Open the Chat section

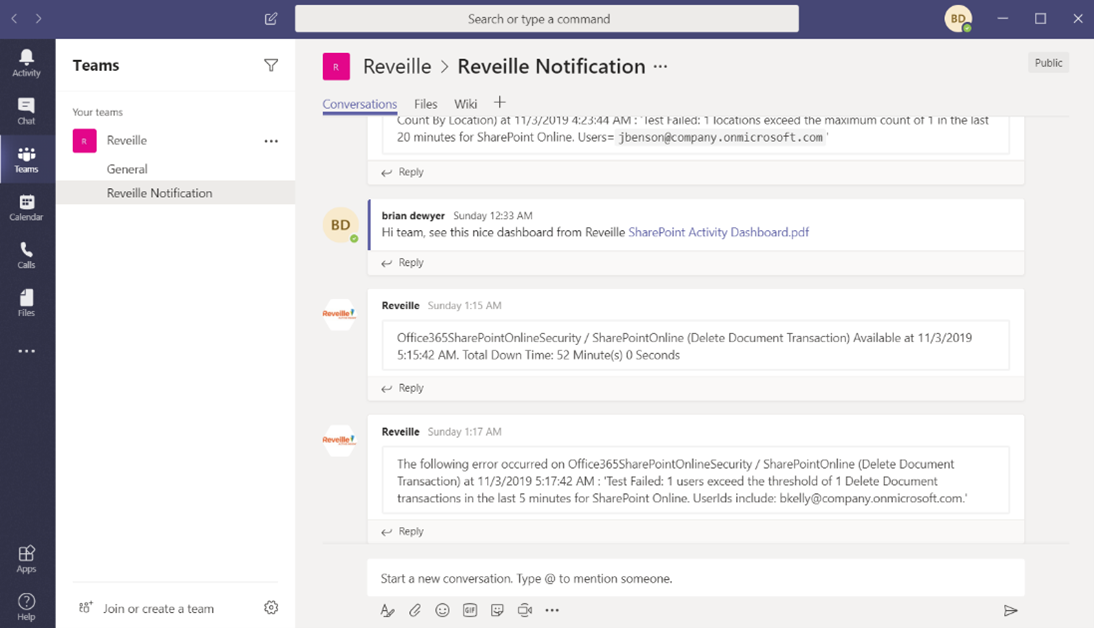[27, 111]
